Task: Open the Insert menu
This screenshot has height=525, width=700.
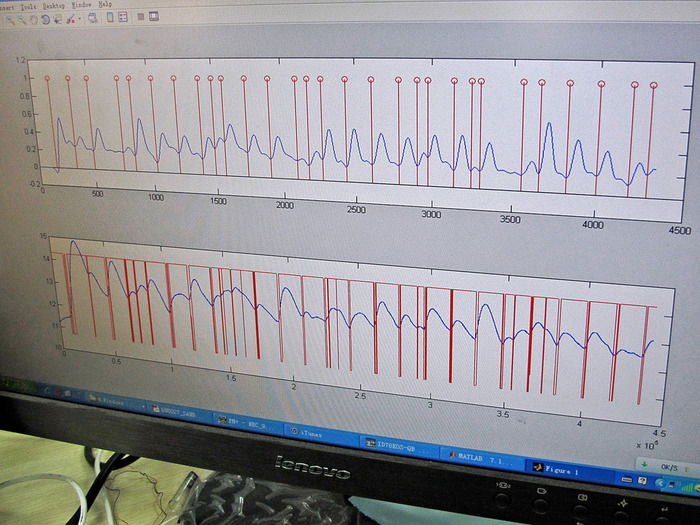Action: pyautogui.click(x=7, y=8)
